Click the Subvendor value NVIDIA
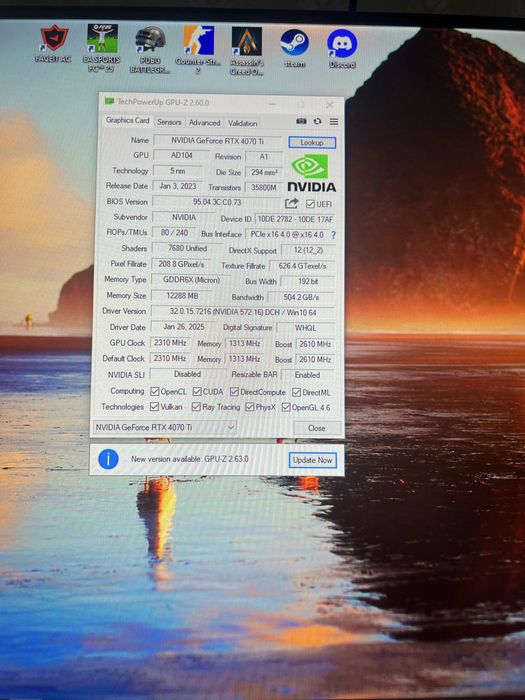This screenshot has height=700, width=525. click(184, 217)
